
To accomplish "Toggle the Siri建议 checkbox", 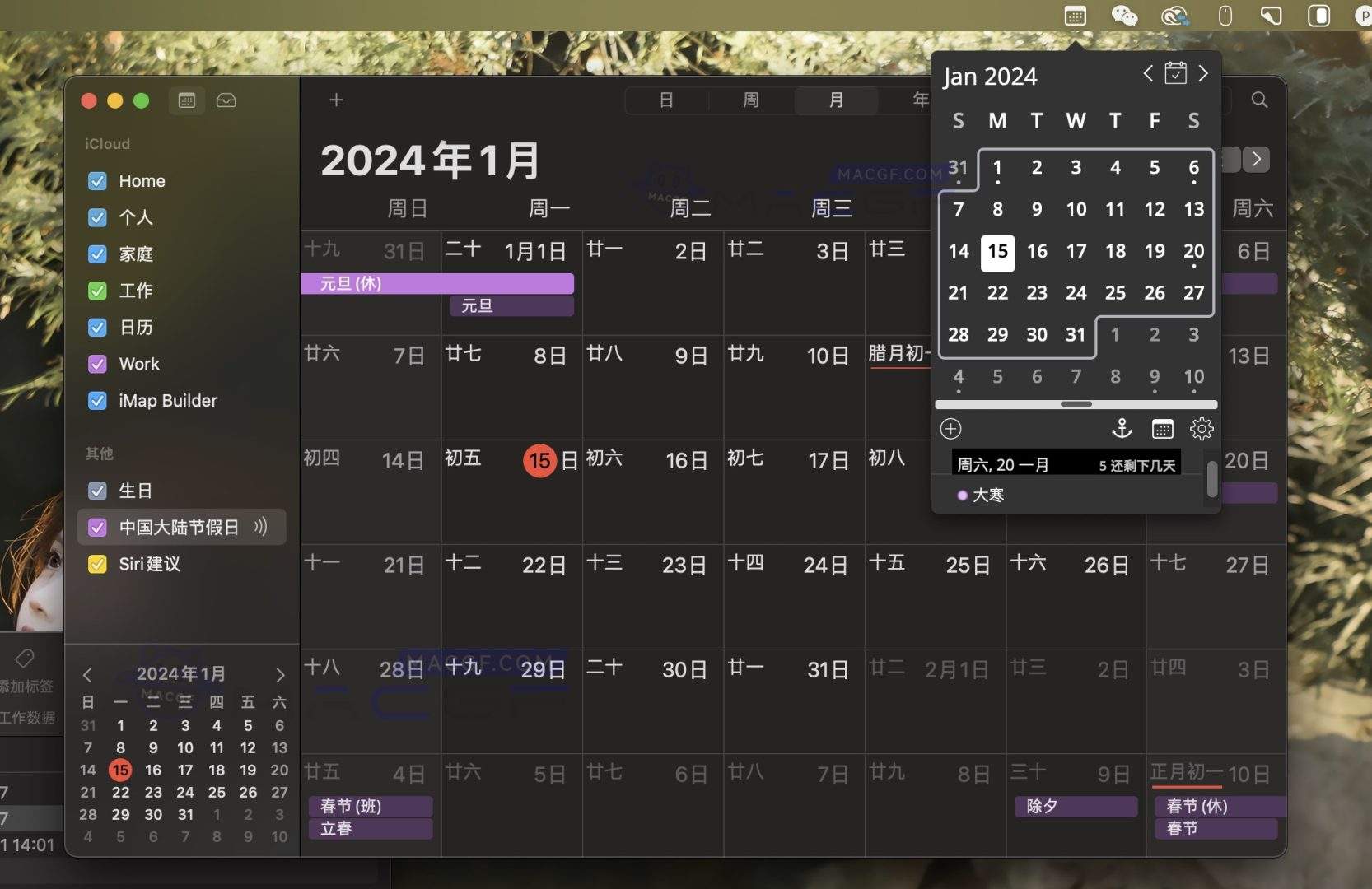I will pyautogui.click(x=96, y=564).
